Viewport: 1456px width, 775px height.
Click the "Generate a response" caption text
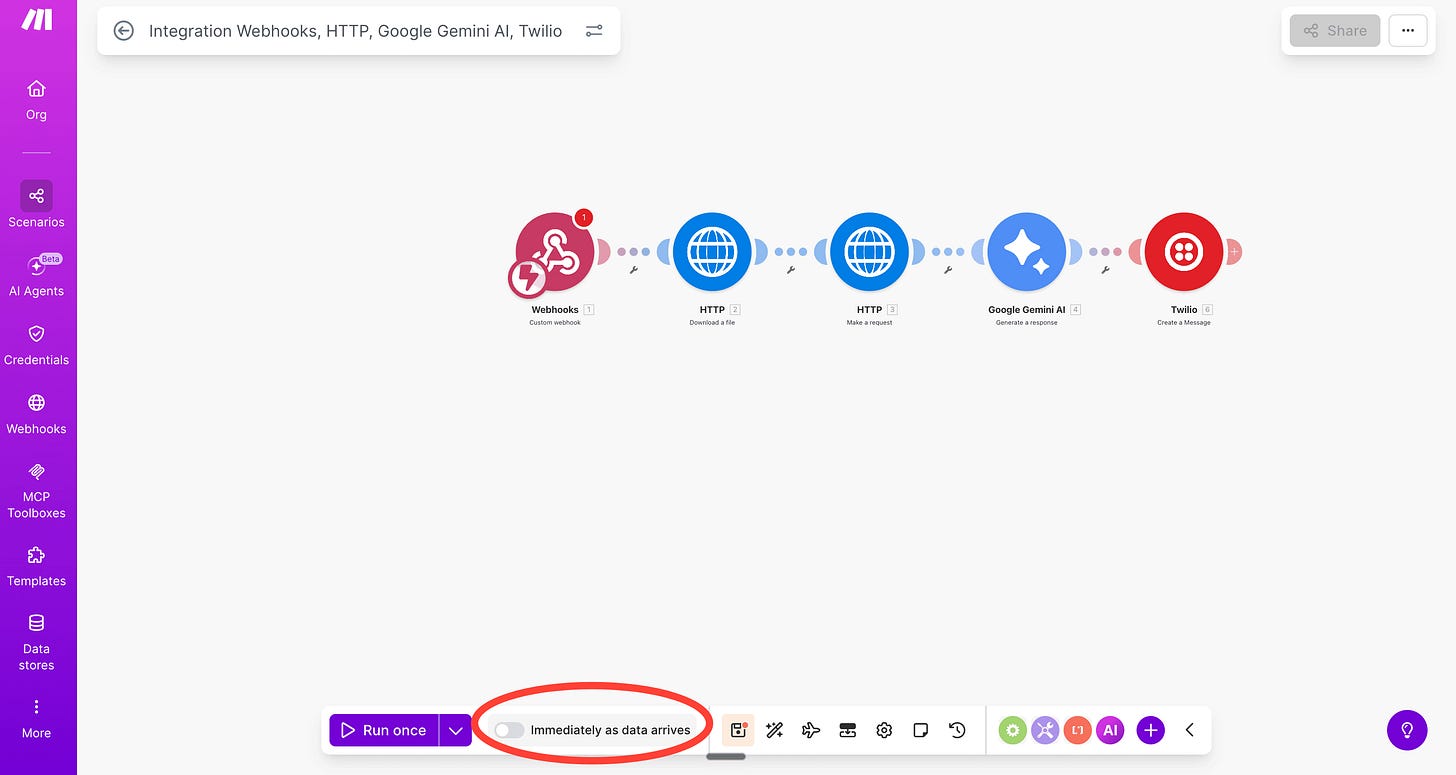pos(1026,323)
